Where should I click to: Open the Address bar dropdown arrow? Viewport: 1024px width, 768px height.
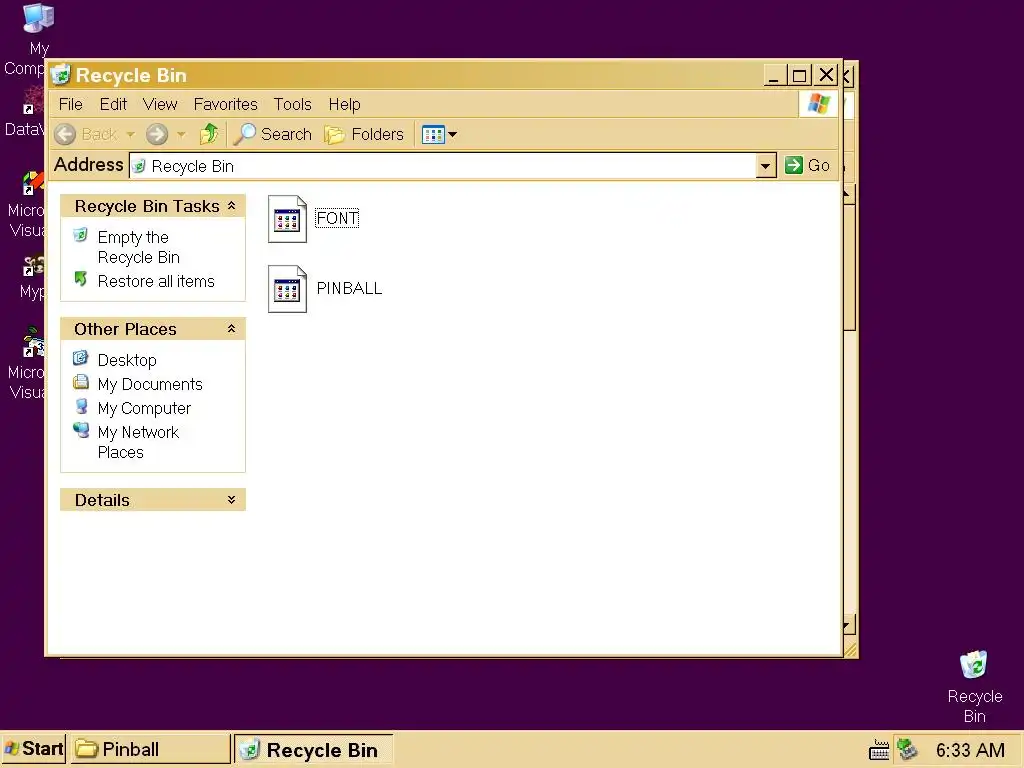pyautogui.click(x=765, y=166)
